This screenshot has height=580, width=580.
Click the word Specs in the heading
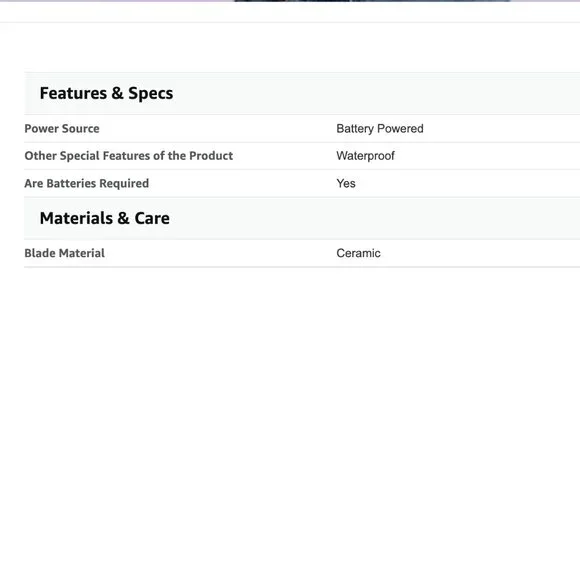pyautogui.click(x=151, y=93)
